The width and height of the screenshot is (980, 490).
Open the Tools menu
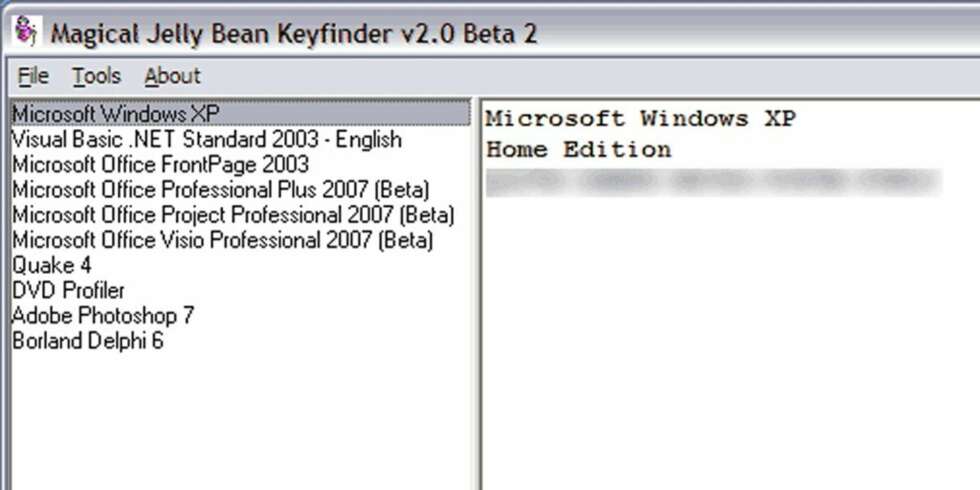point(96,76)
